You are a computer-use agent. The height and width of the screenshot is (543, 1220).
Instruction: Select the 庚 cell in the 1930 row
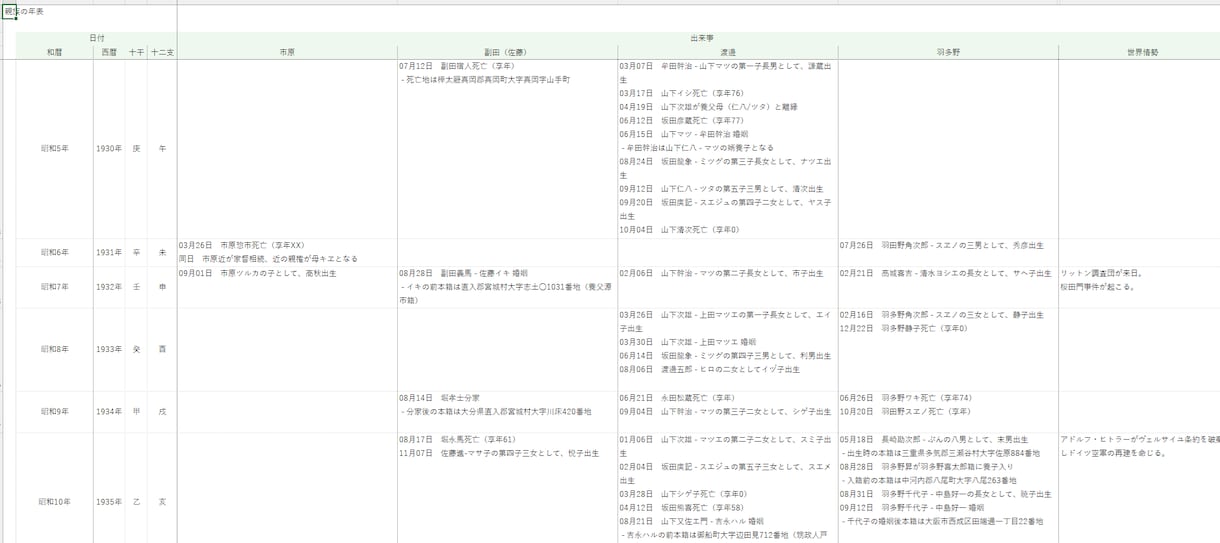point(136,148)
